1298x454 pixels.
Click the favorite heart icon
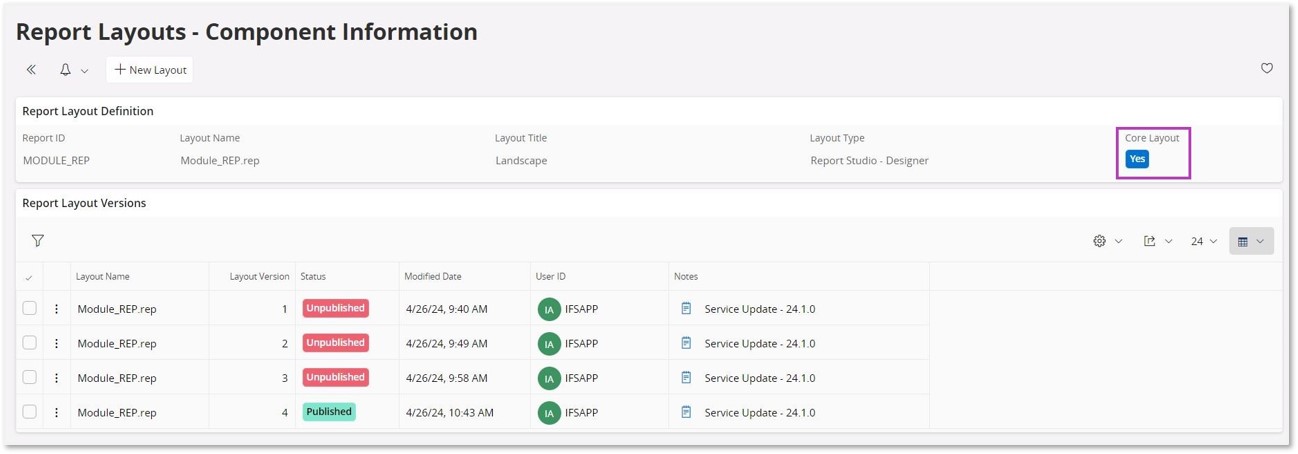pos(1267,69)
